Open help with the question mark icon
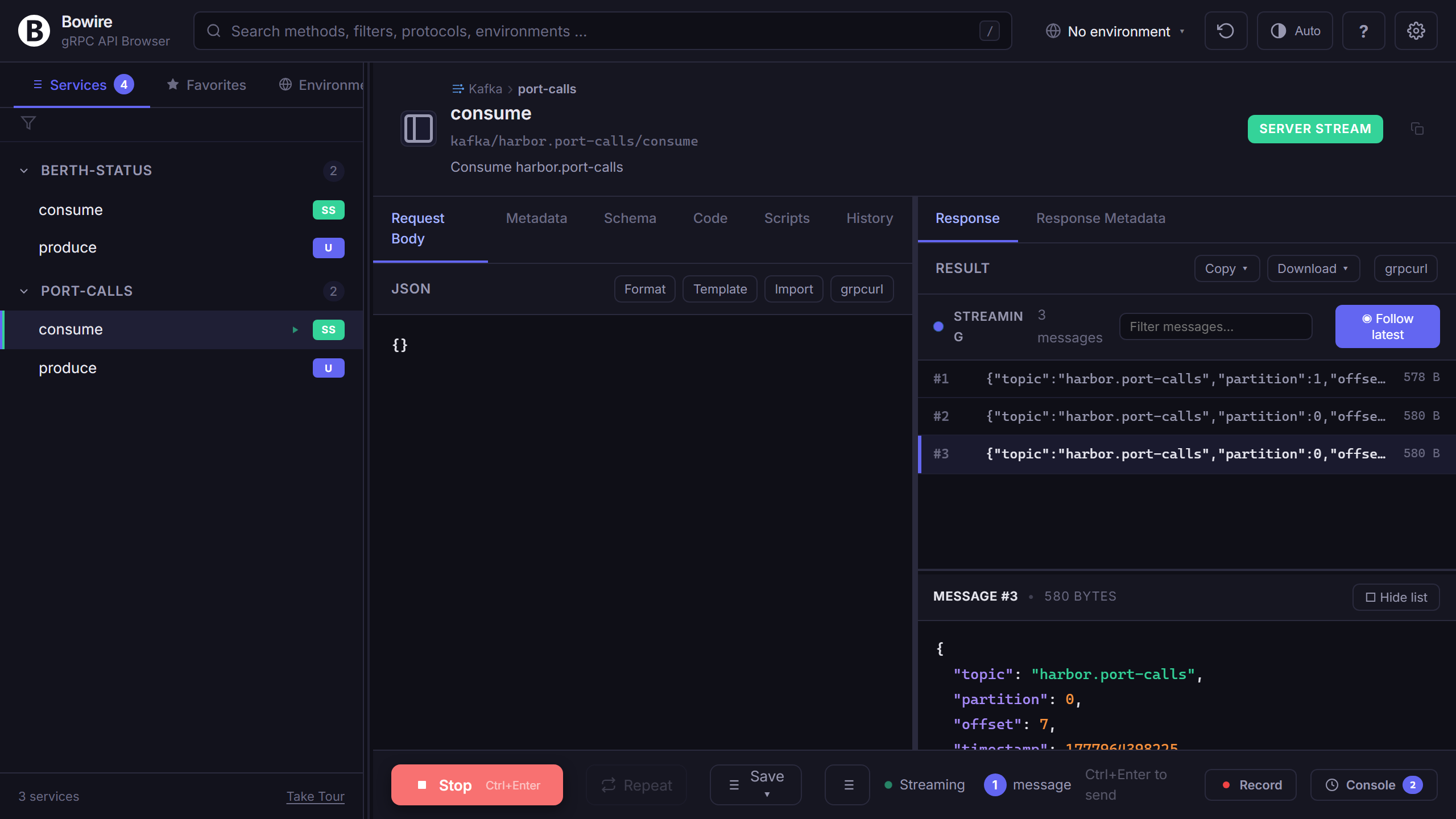Viewport: 1456px width, 819px height. click(1363, 31)
